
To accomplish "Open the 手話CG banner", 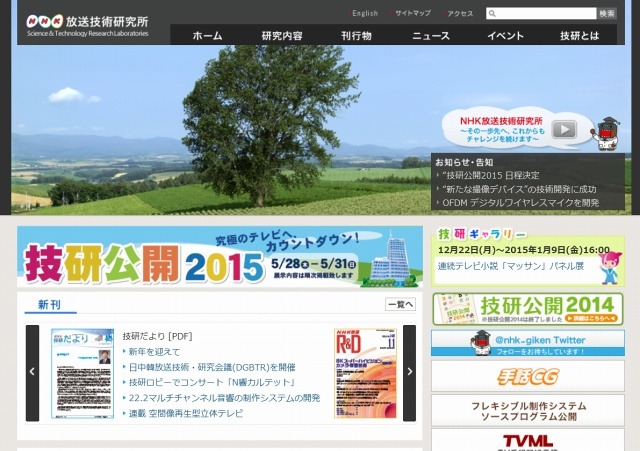I will click(x=527, y=377).
